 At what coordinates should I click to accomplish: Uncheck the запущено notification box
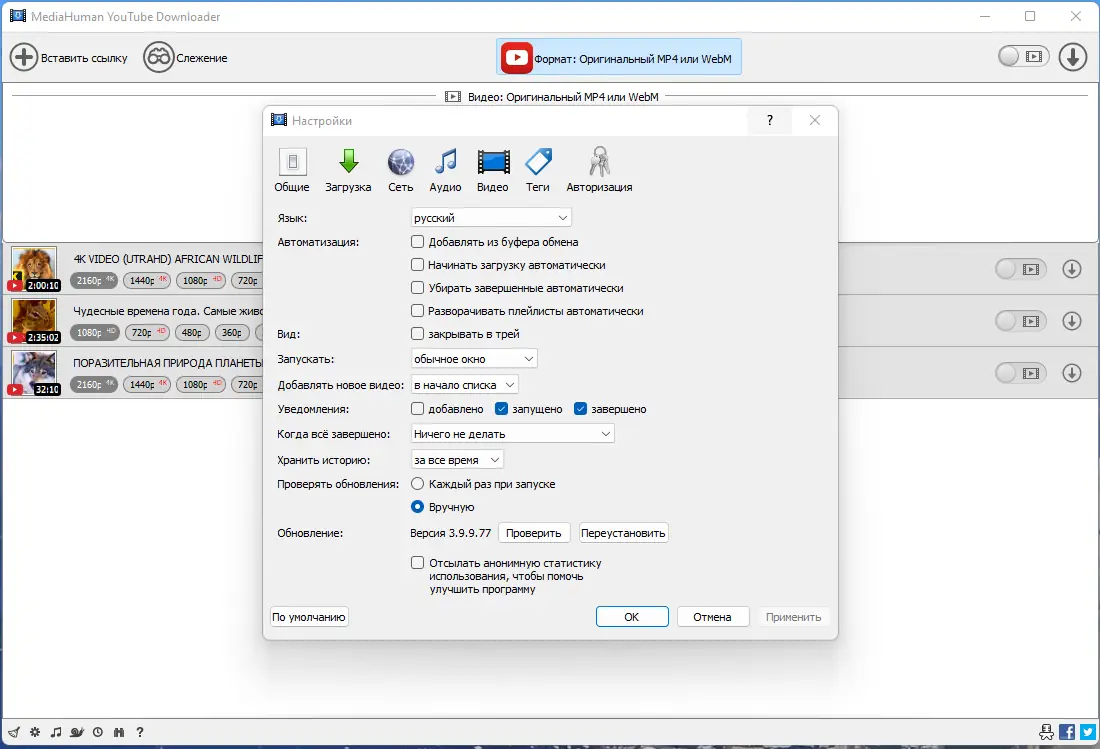tap(501, 409)
